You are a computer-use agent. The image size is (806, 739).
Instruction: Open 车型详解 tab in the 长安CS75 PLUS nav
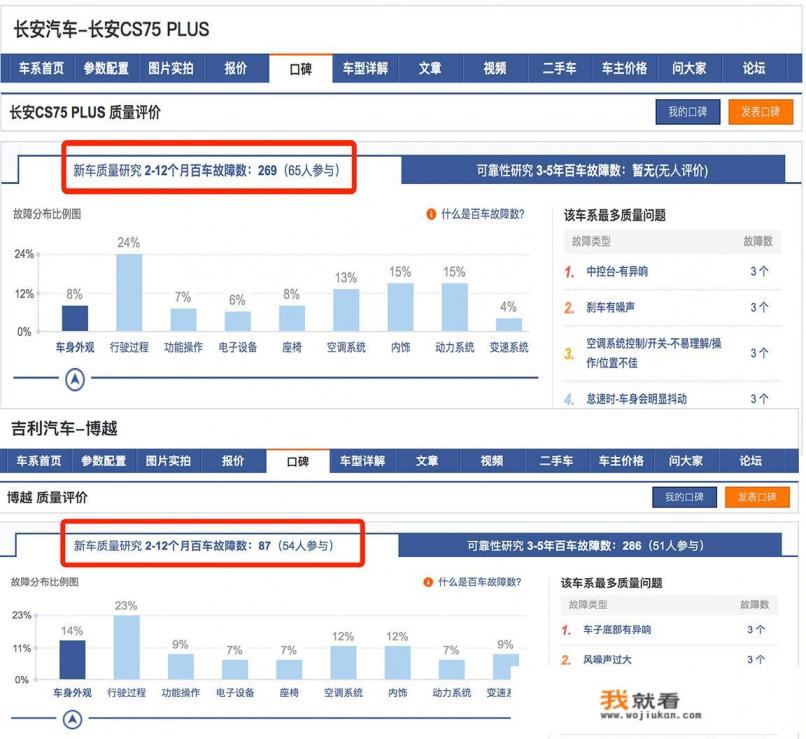[365, 68]
